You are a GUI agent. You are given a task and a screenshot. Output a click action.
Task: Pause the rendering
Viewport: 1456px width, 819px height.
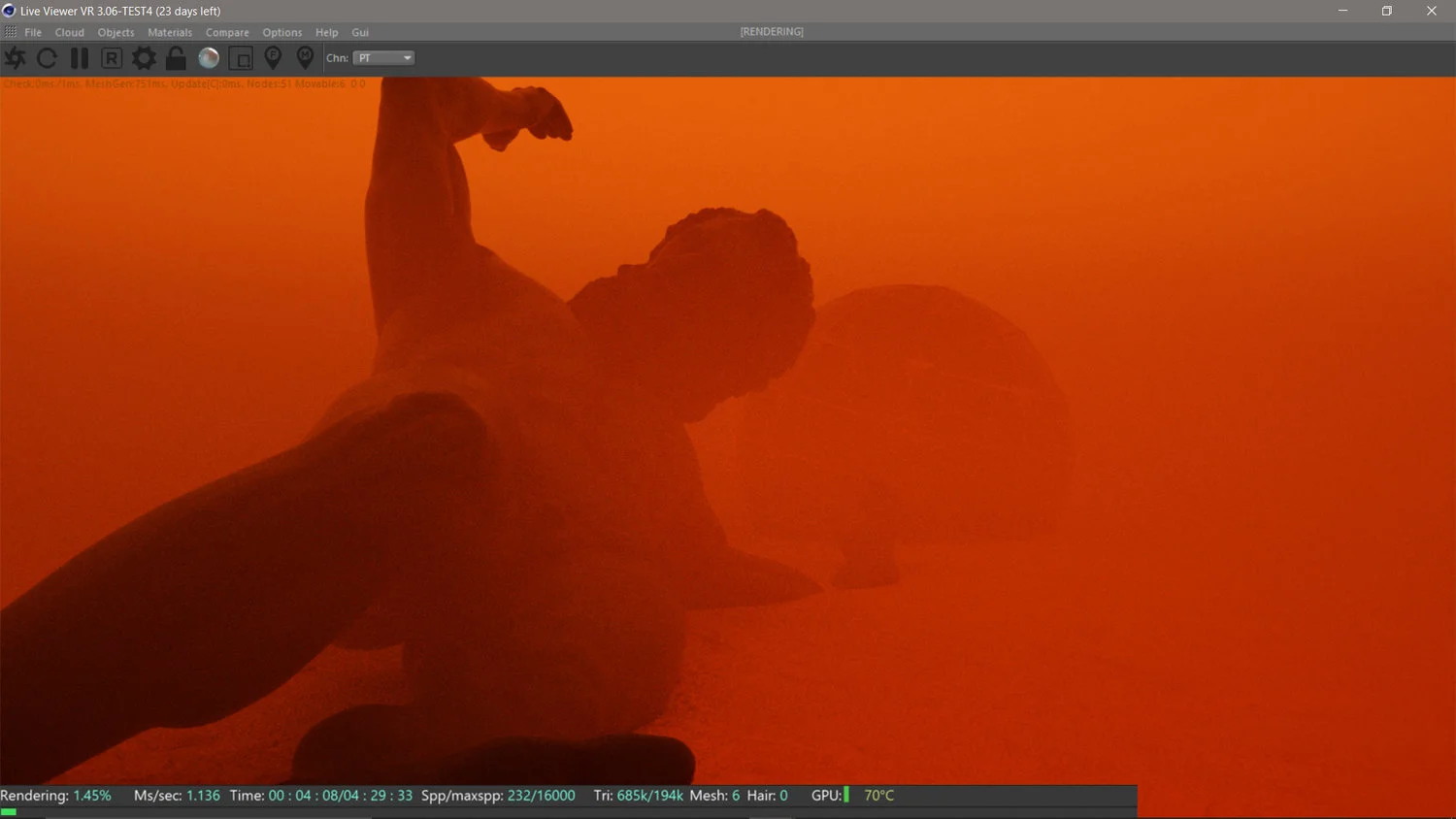tap(80, 58)
